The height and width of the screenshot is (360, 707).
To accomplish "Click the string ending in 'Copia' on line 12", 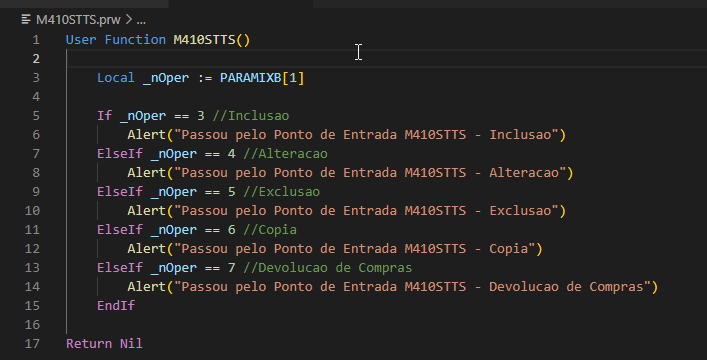I will pos(354,248).
